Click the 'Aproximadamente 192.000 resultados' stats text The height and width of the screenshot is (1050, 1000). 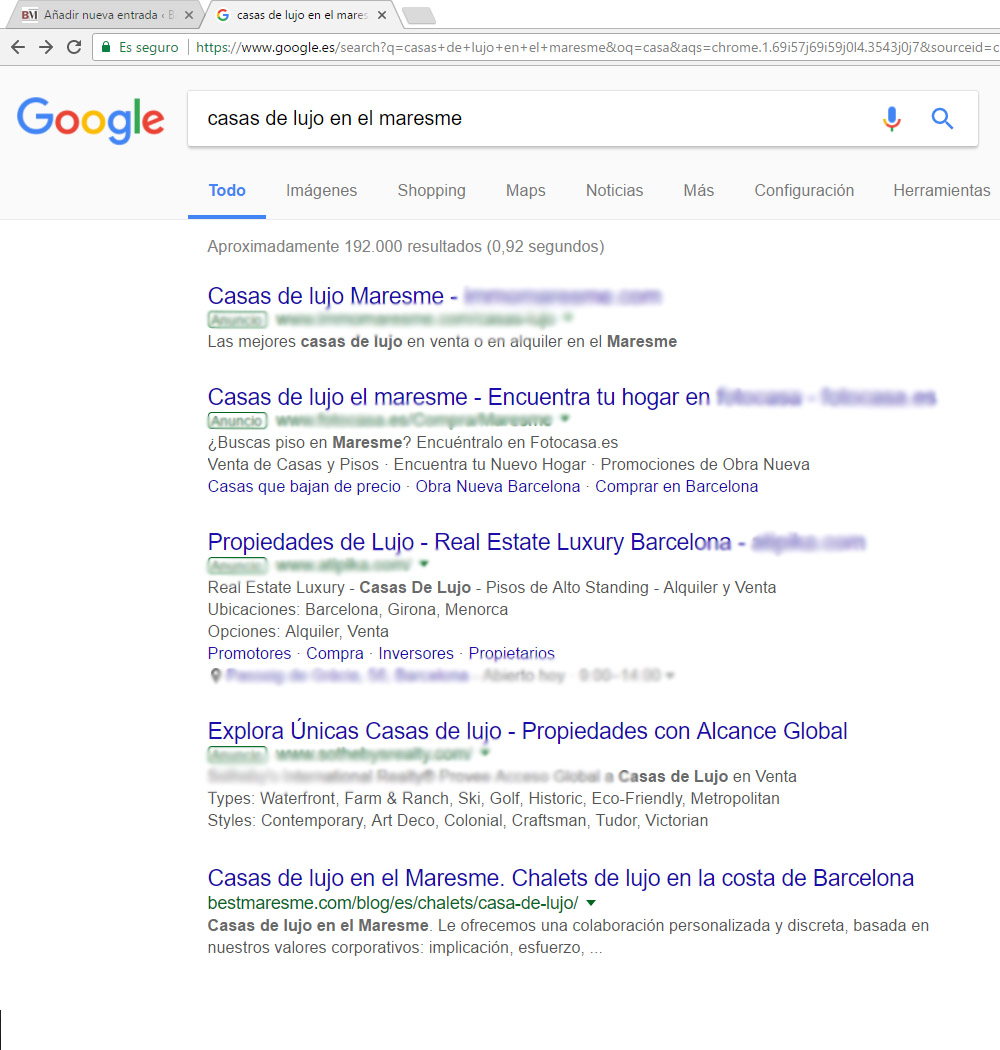click(406, 246)
